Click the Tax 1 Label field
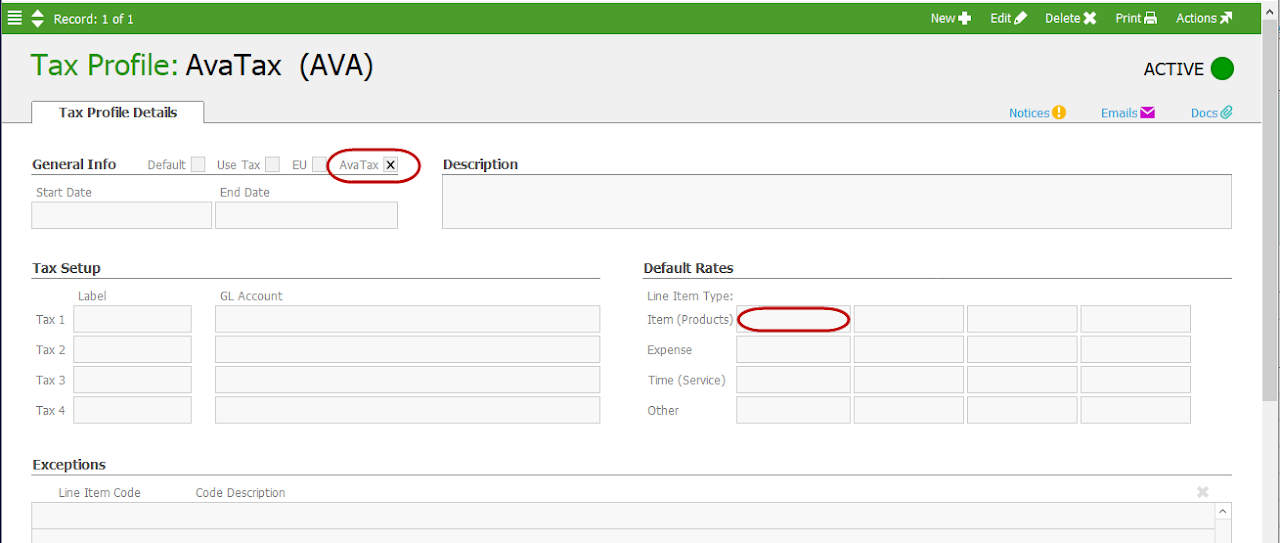The width and height of the screenshot is (1280, 543). point(132,319)
